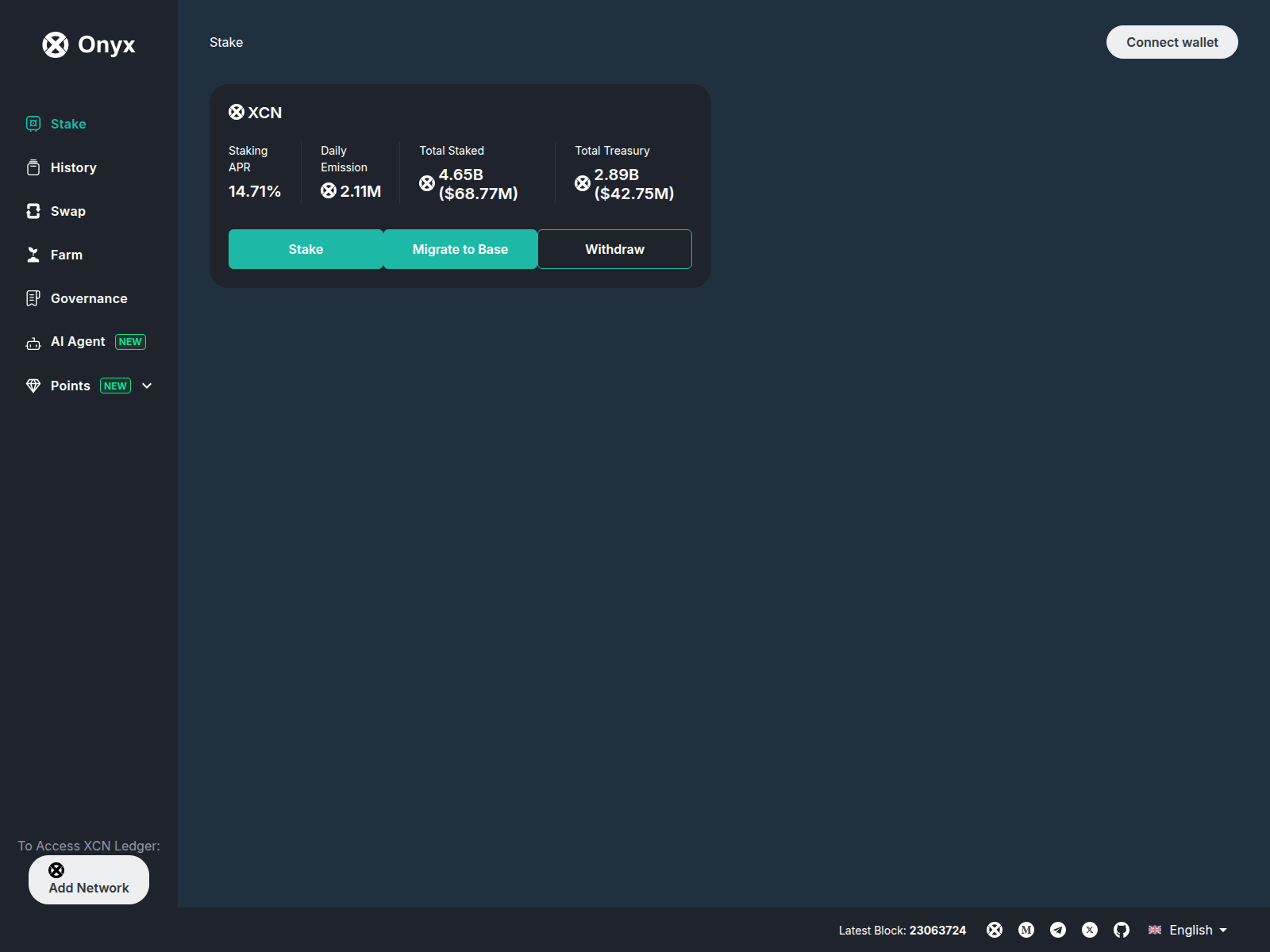Click the Migrate to Base button

click(460, 249)
